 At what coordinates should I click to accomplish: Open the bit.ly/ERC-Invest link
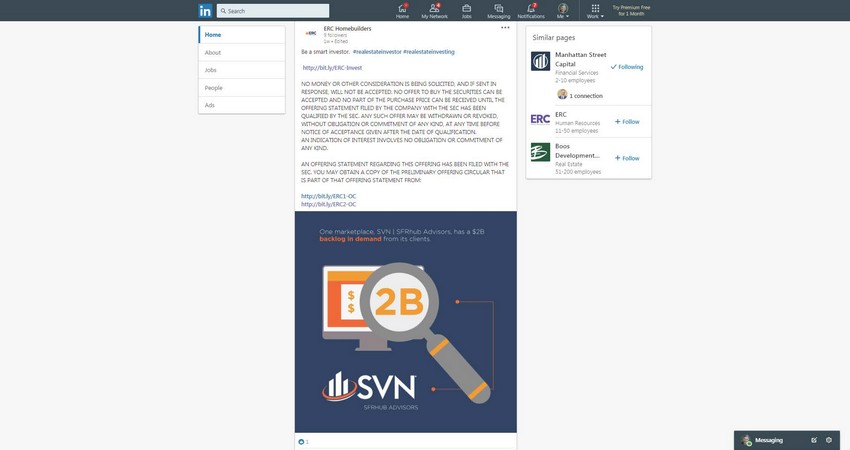332,68
